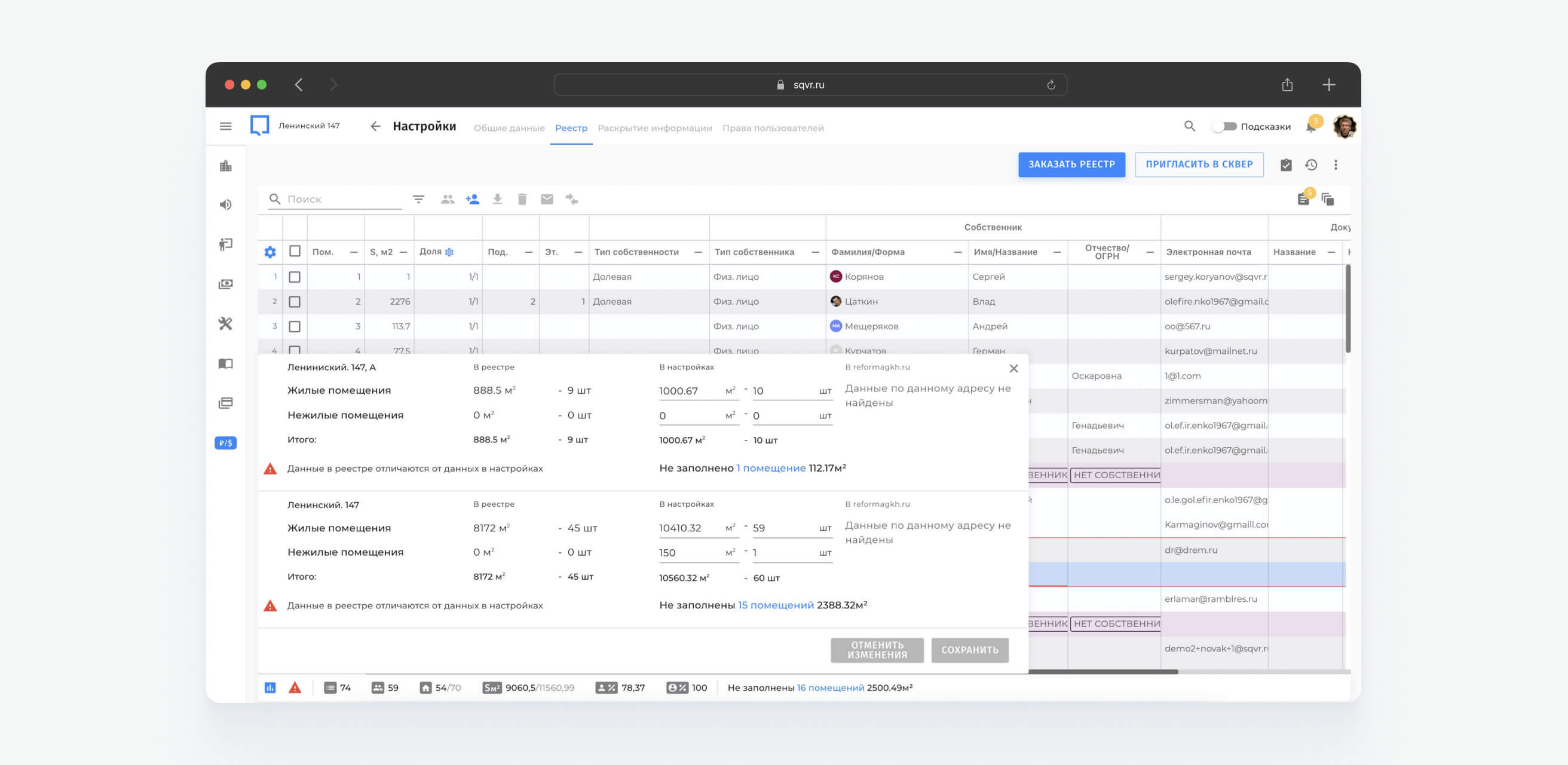Open the three-dot more options menu
1568x765 pixels.
[x=1336, y=165]
